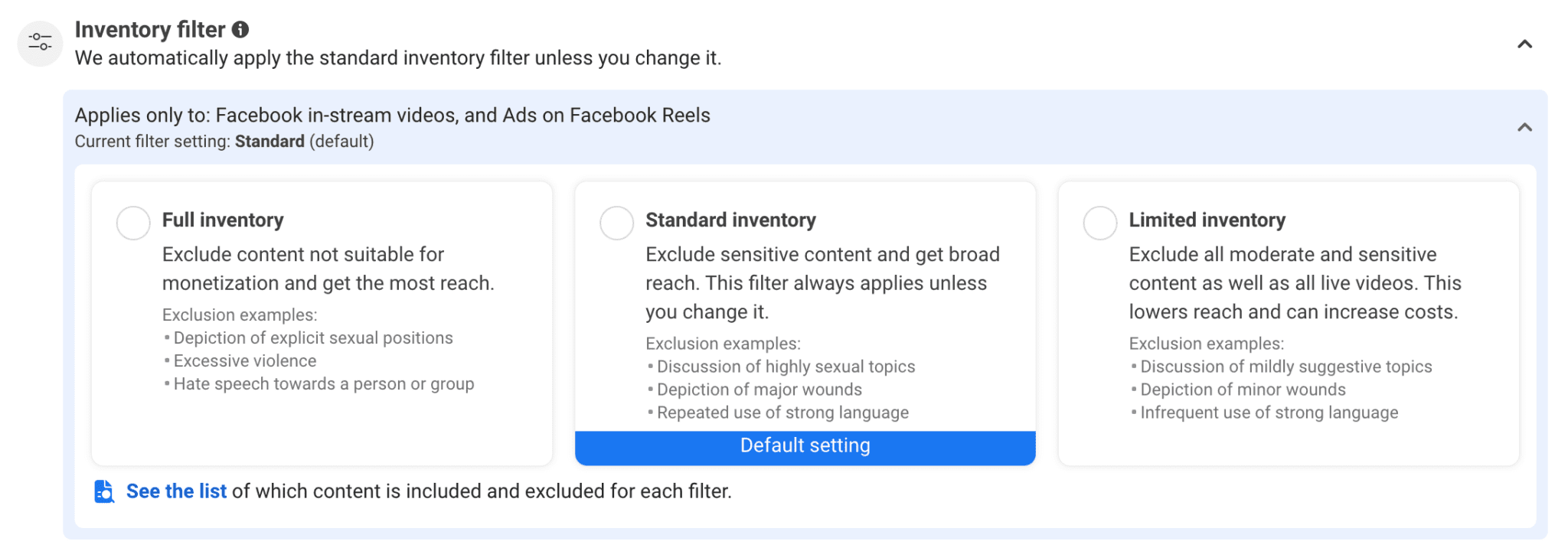
Task: Click the Full inventory card heading
Action: tap(222, 220)
